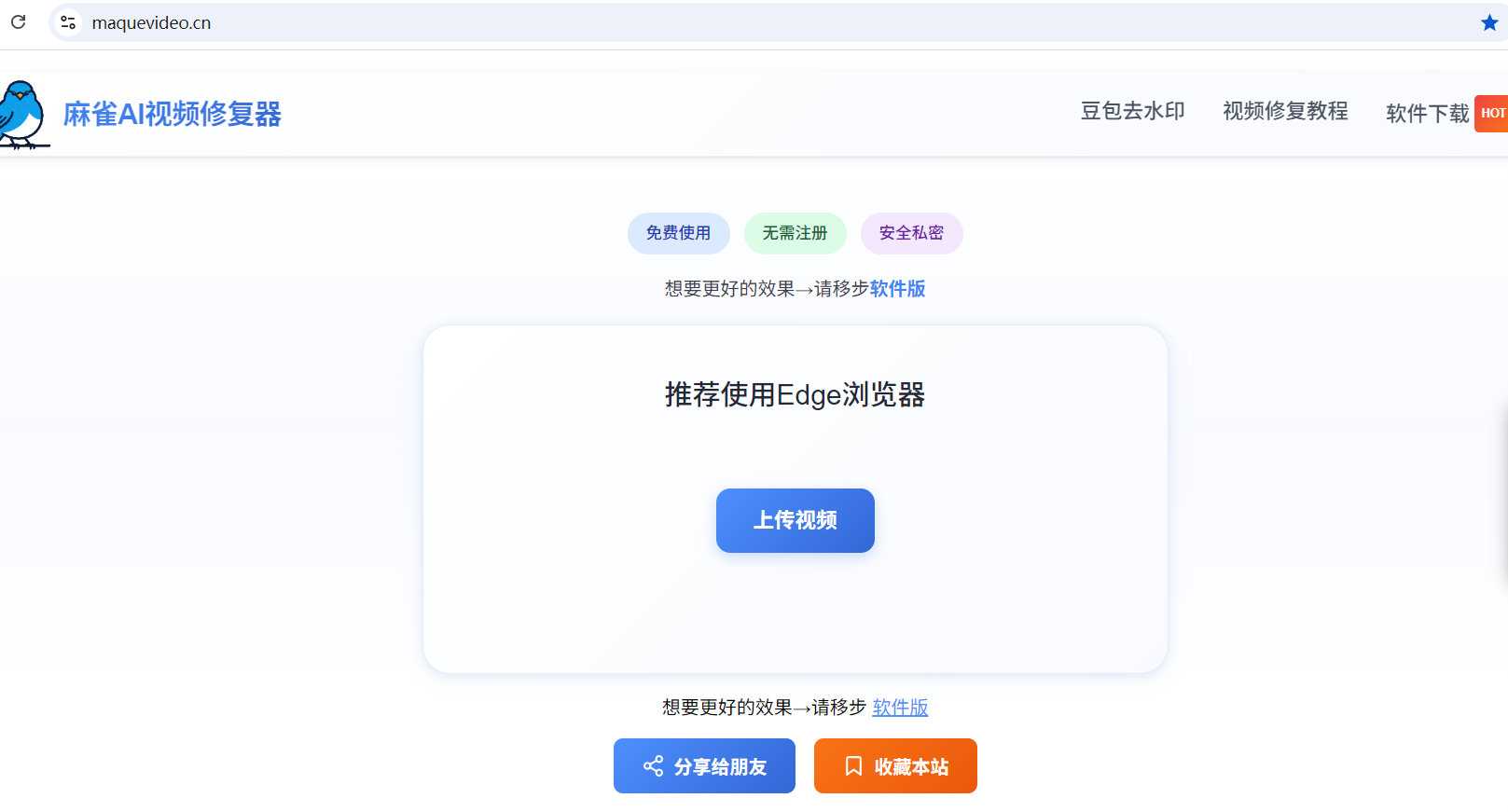Click the 推荐使用Edge浏览器 heading text
The height and width of the screenshot is (812, 1508).
click(x=796, y=394)
